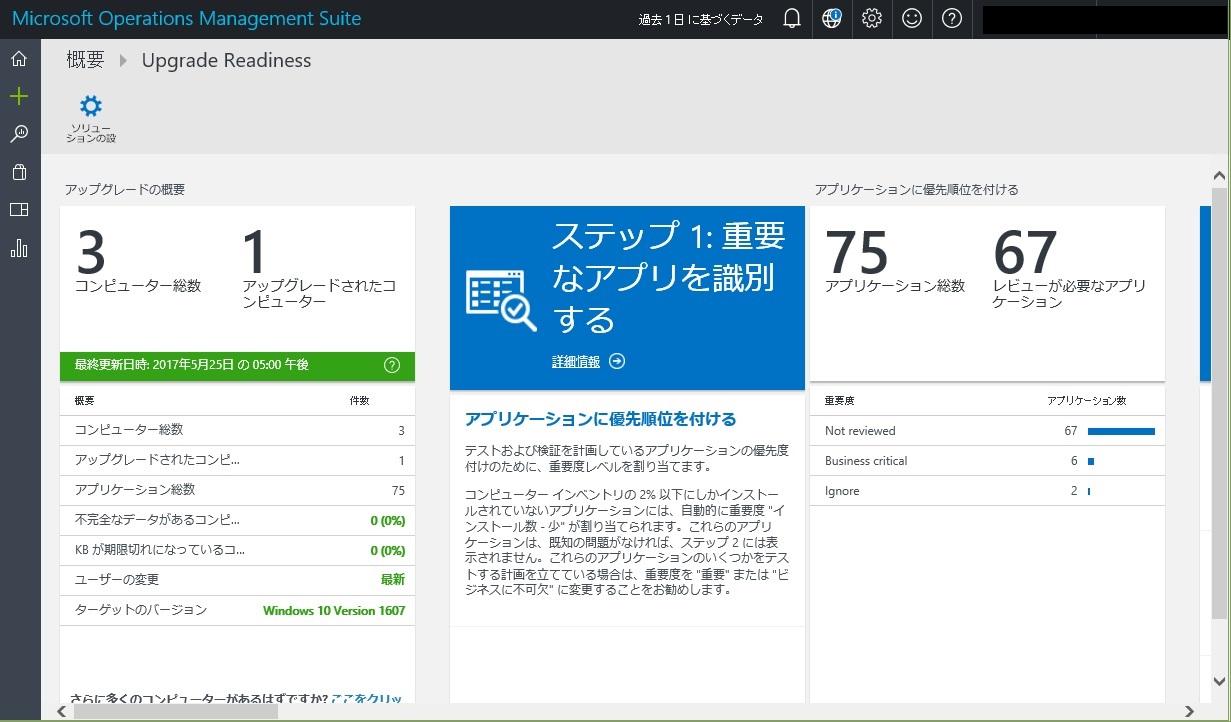
Task: Open the Settings gear in the top bar
Action: pos(871,18)
